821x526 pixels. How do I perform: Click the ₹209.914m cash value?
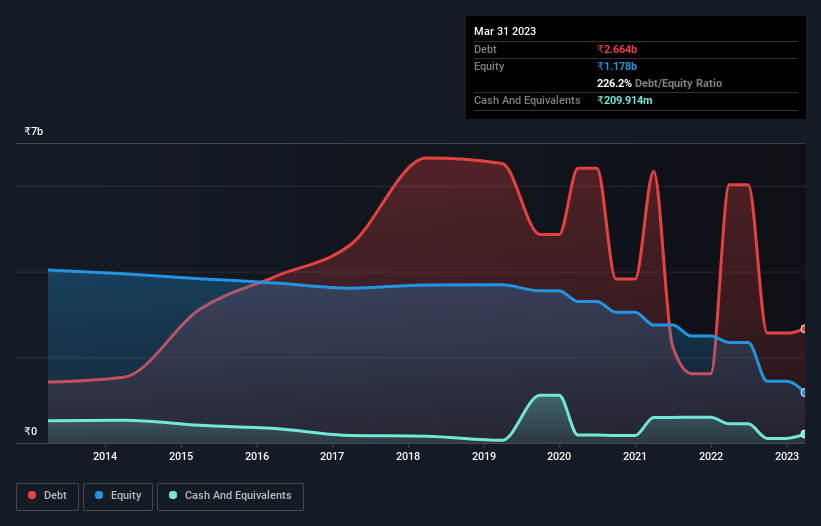click(625, 100)
